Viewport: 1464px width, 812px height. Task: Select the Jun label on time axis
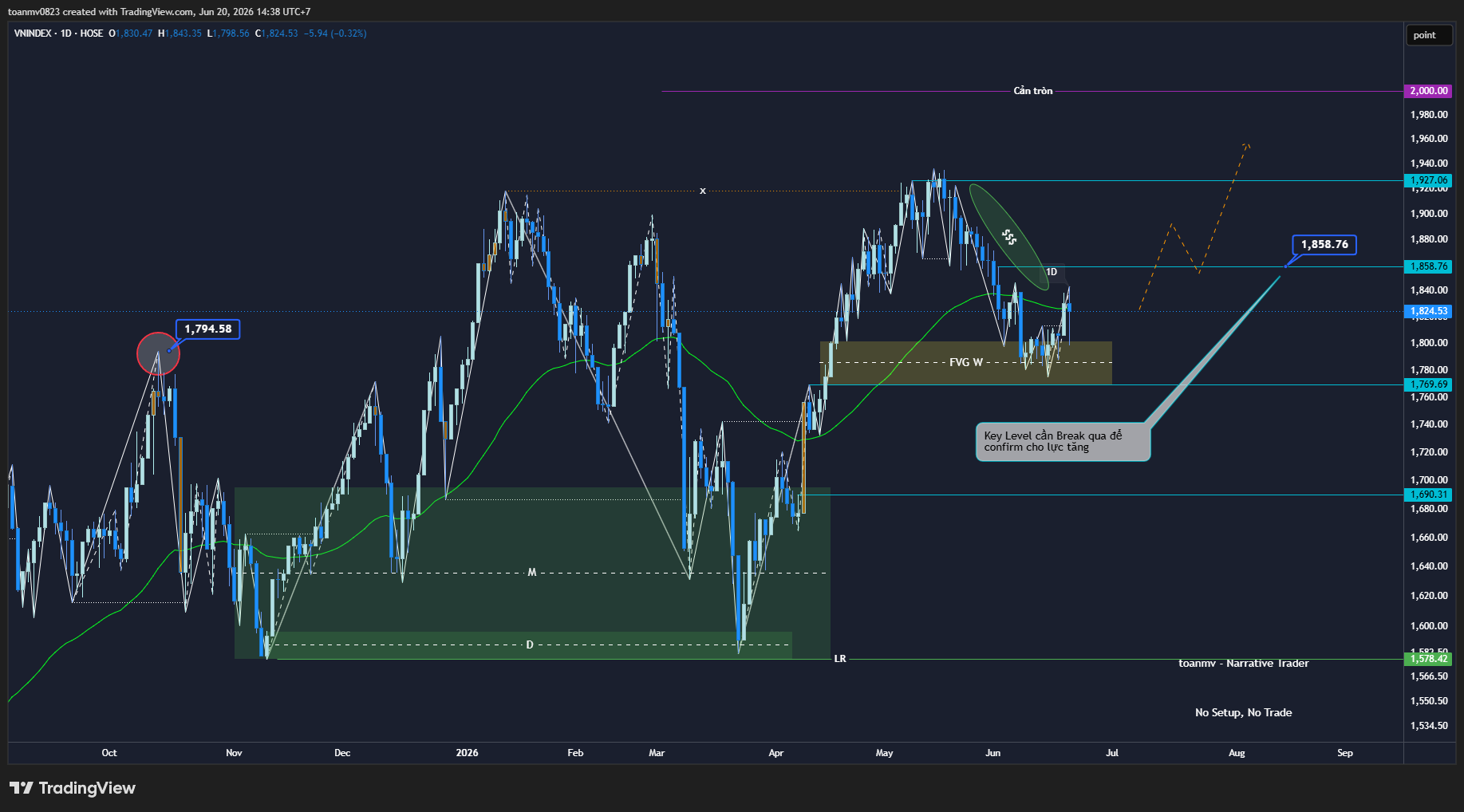(x=992, y=753)
